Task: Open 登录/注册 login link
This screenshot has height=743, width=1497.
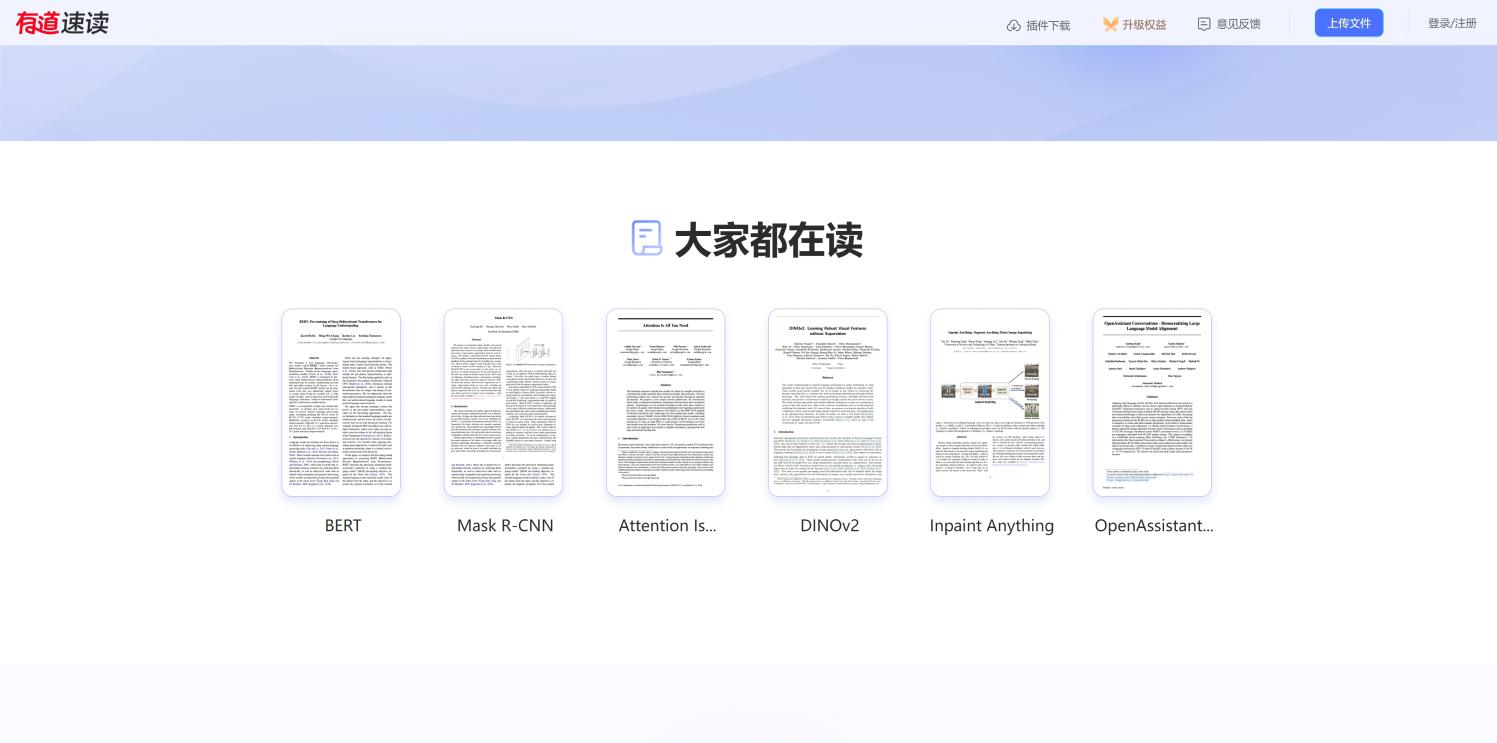Action: pos(1452,23)
